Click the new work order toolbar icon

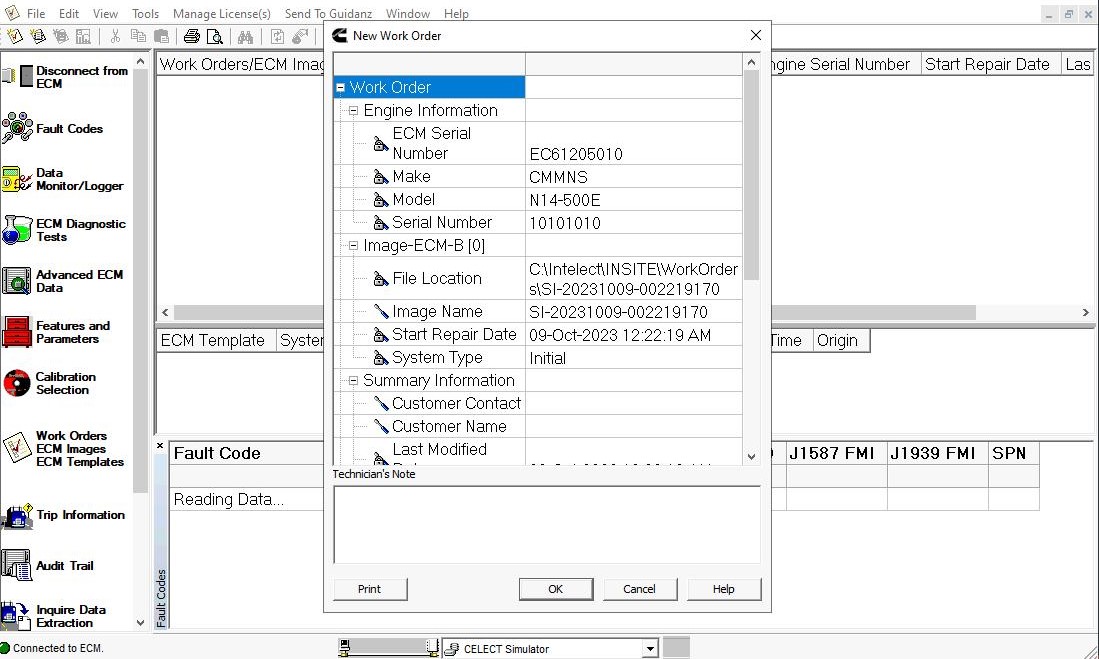pyautogui.click(x=14, y=36)
